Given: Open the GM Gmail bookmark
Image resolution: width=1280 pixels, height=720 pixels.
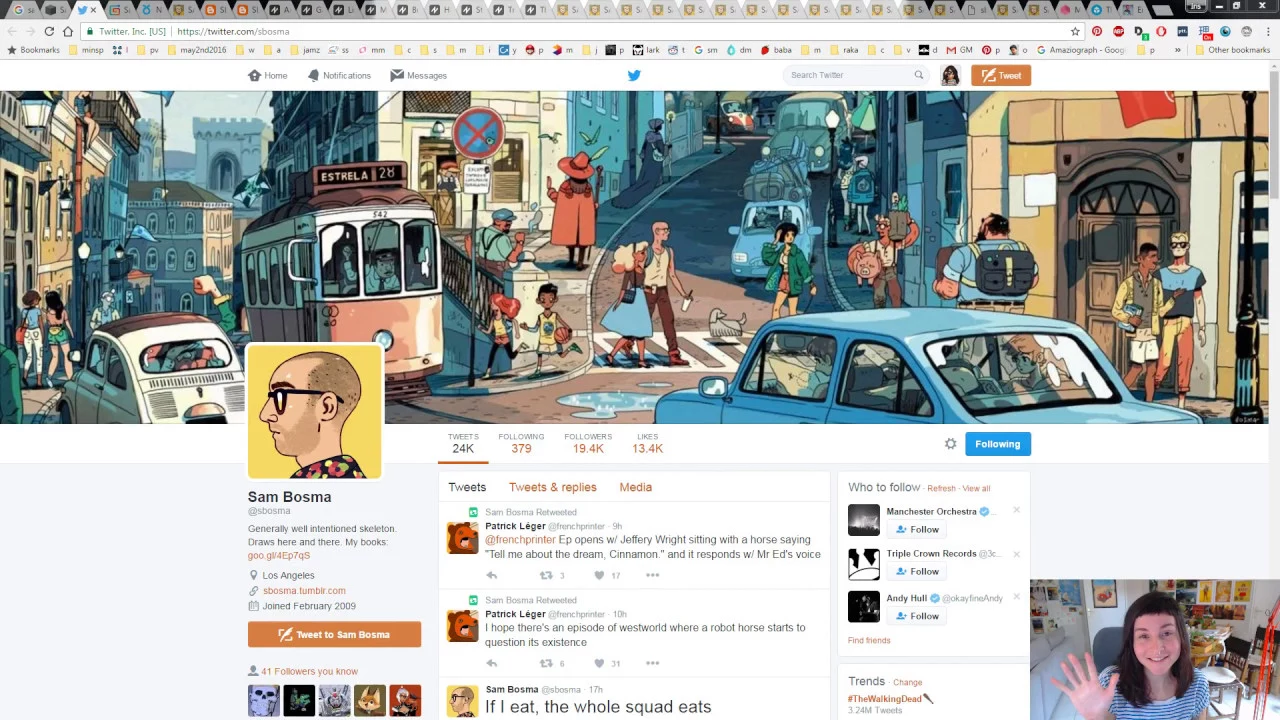Looking at the screenshot, I should point(959,50).
